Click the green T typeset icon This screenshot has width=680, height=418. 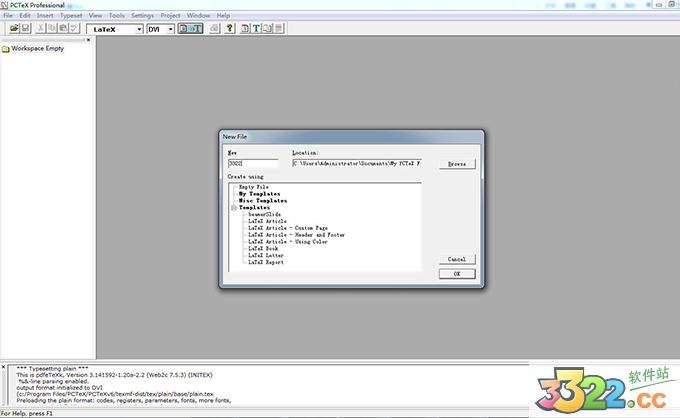click(256, 29)
